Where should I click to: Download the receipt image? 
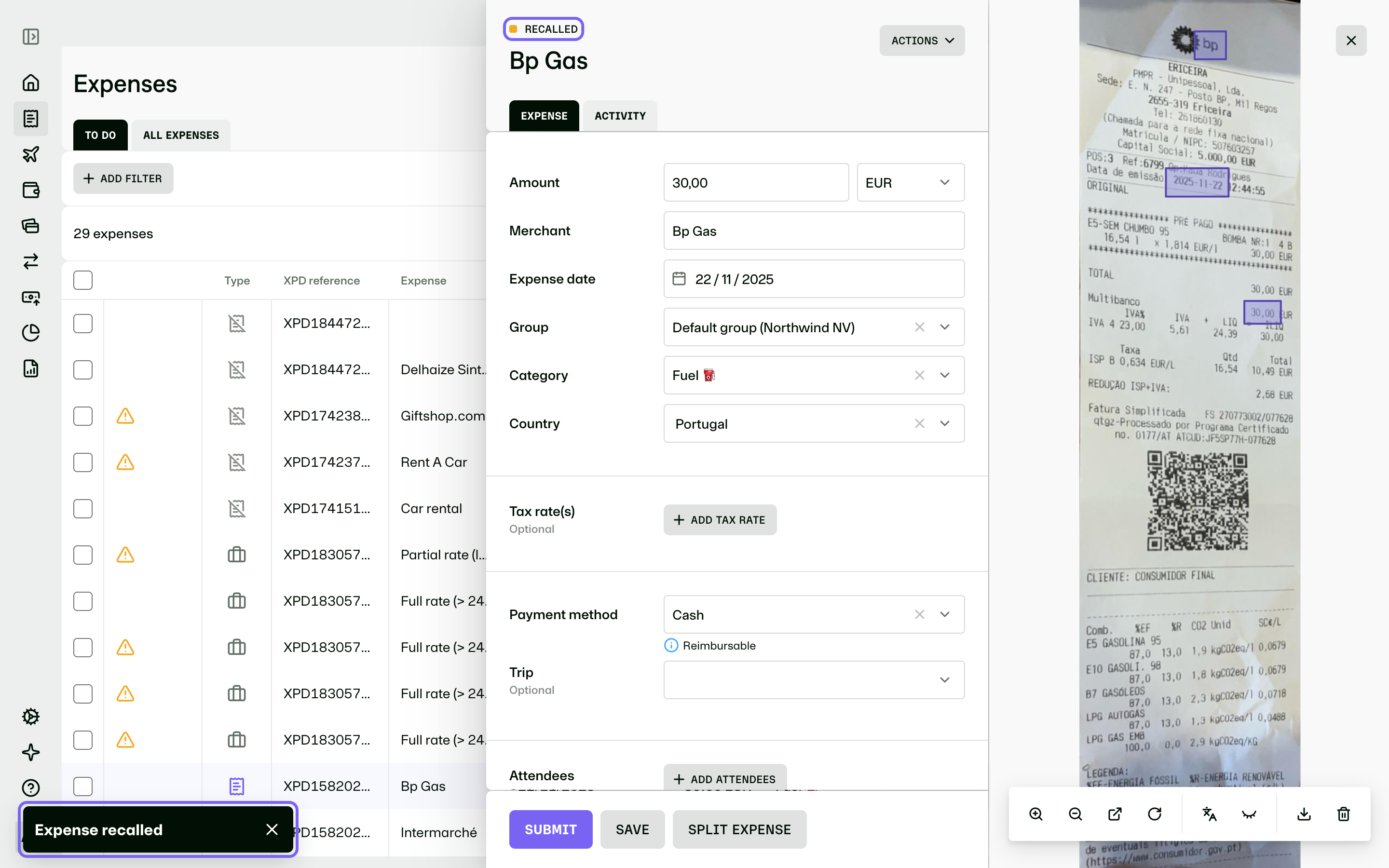[x=1304, y=814]
